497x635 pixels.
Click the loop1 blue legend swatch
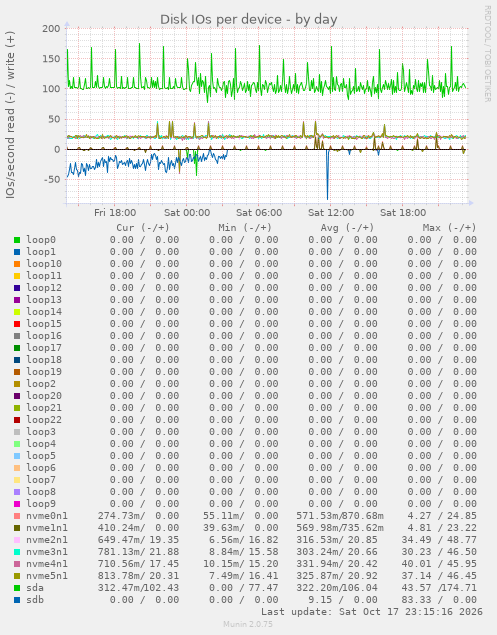pos(17,252)
